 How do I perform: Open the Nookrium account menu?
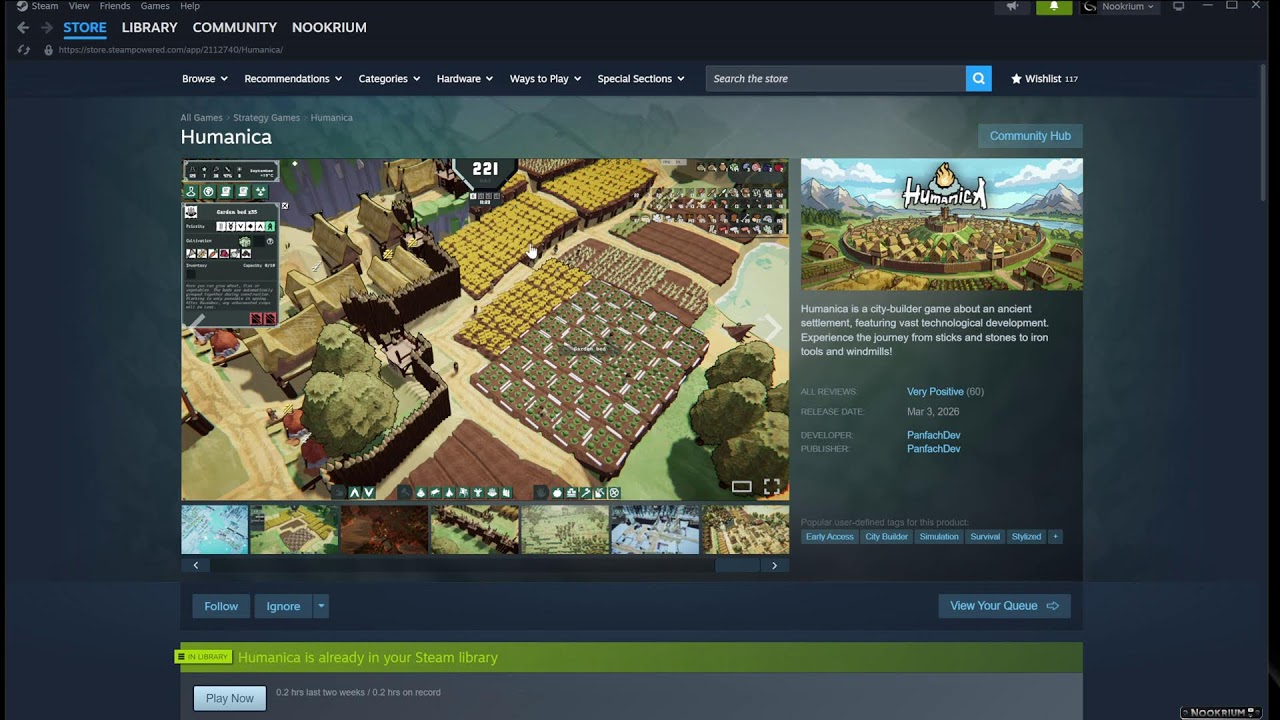(x=1119, y=6)
